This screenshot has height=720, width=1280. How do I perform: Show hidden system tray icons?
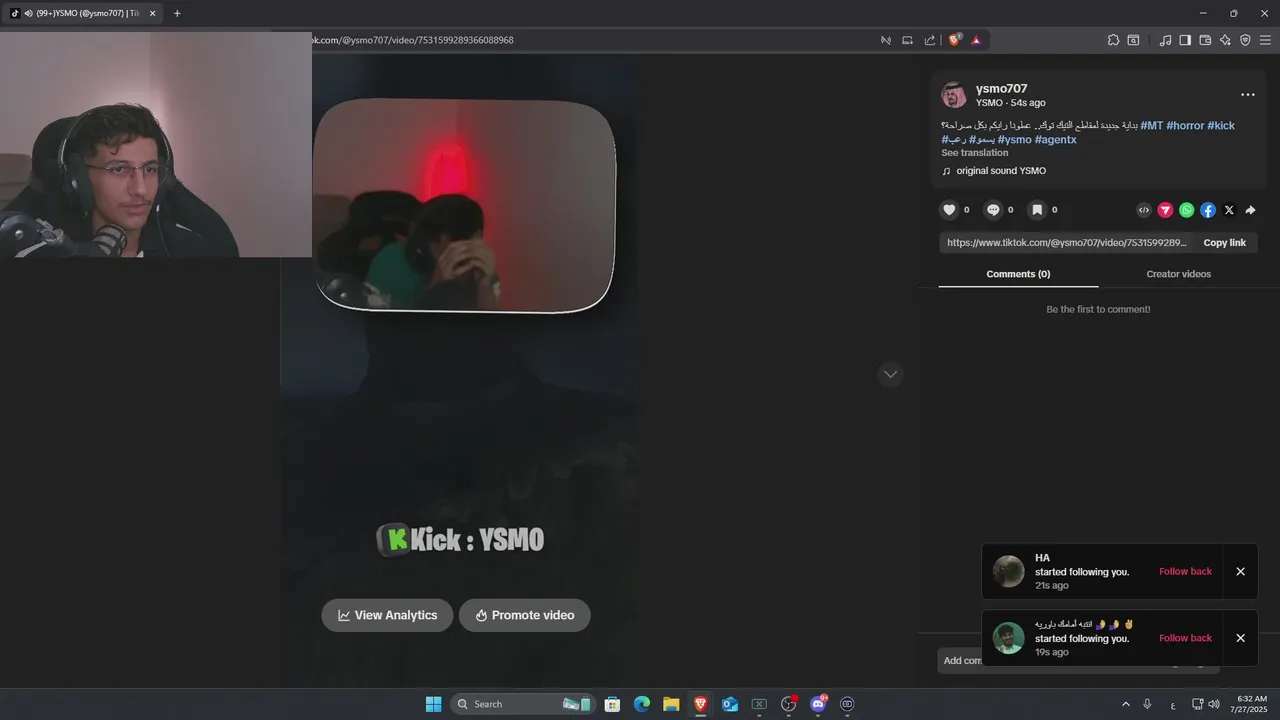coord(1125,704)
